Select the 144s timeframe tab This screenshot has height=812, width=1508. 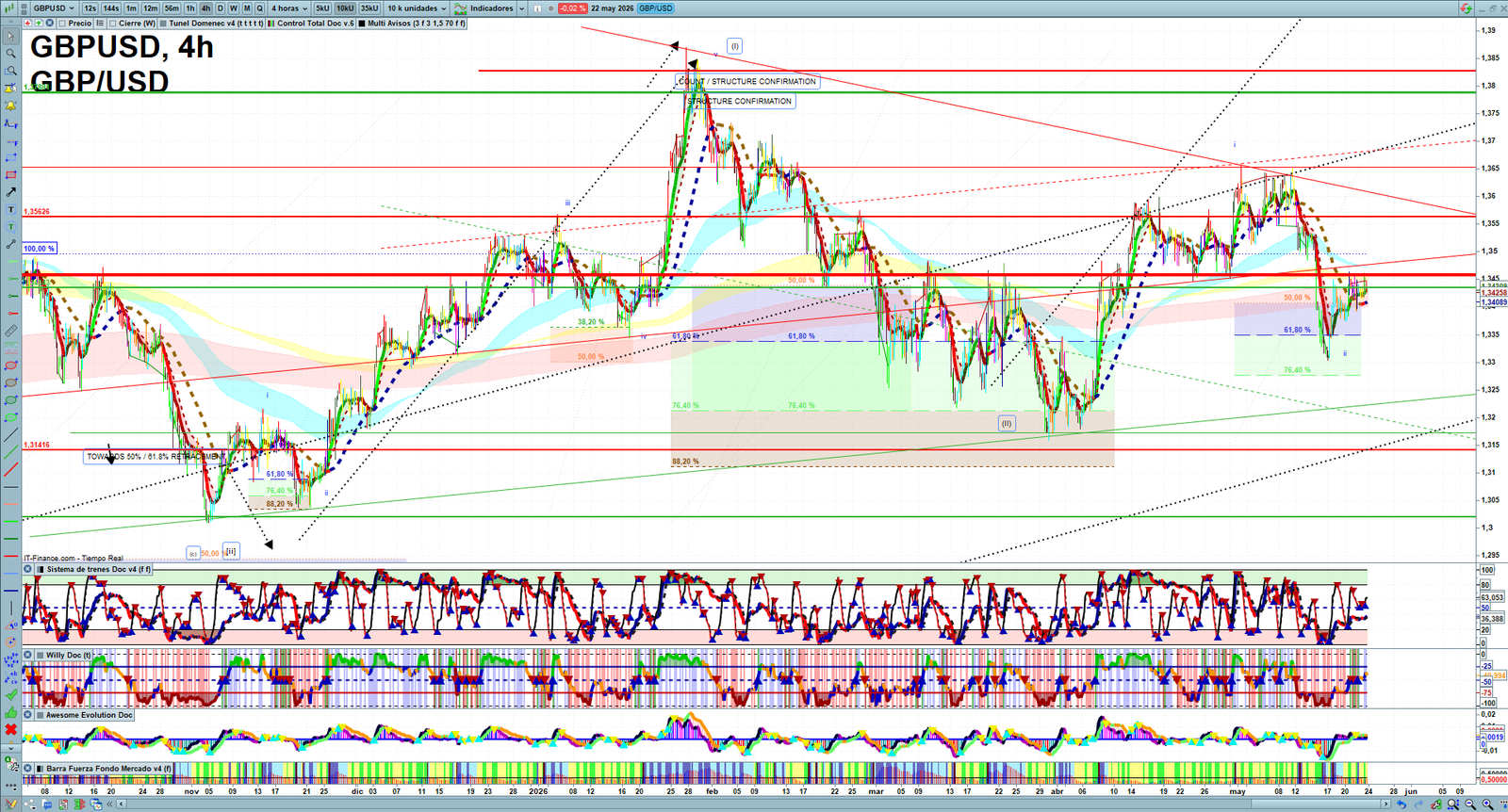point(111,8)
